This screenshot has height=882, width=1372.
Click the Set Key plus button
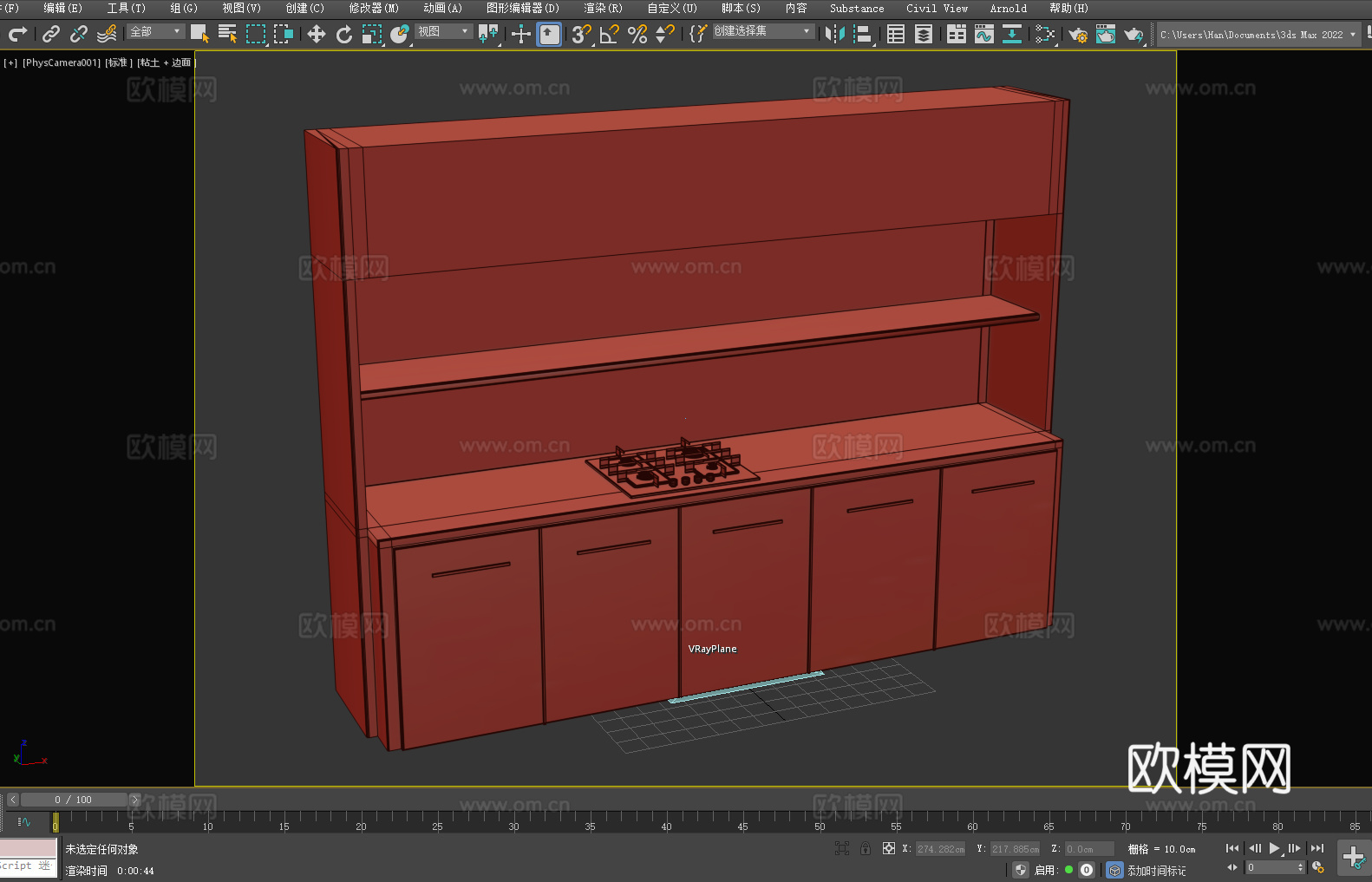pos(1353,858)
